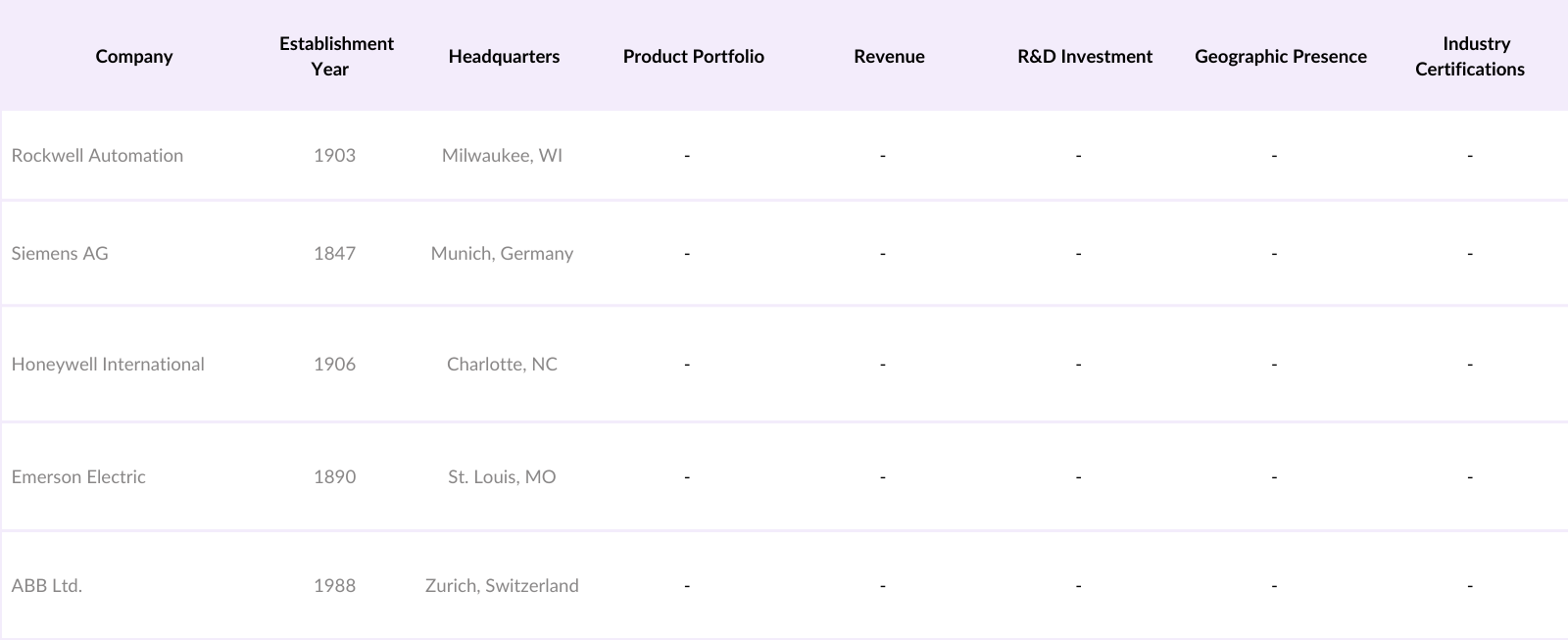Select the Zurich, Switzerland headquarters cell
Image resolution: width=1568 pixels, height=640 pixels.
502,585
